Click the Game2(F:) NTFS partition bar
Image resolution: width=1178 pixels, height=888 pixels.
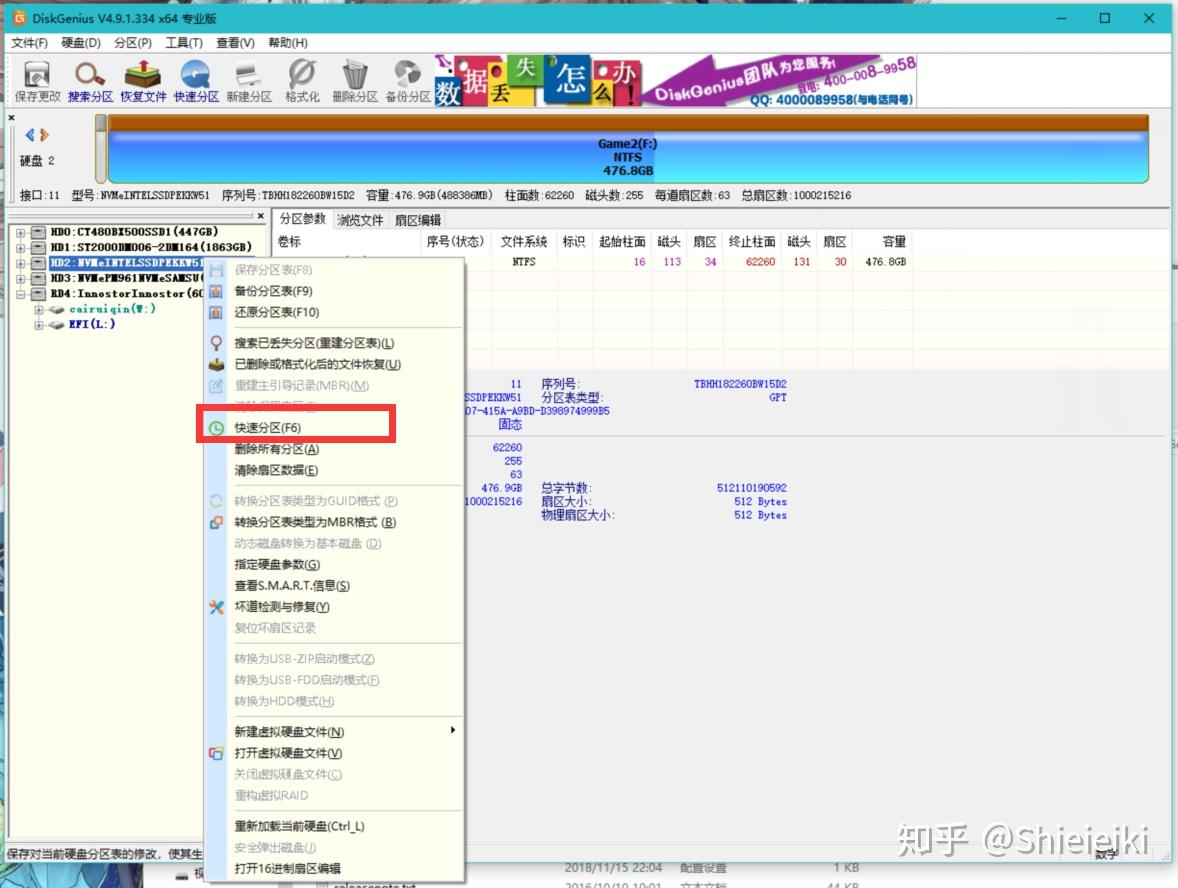[626, 150]
